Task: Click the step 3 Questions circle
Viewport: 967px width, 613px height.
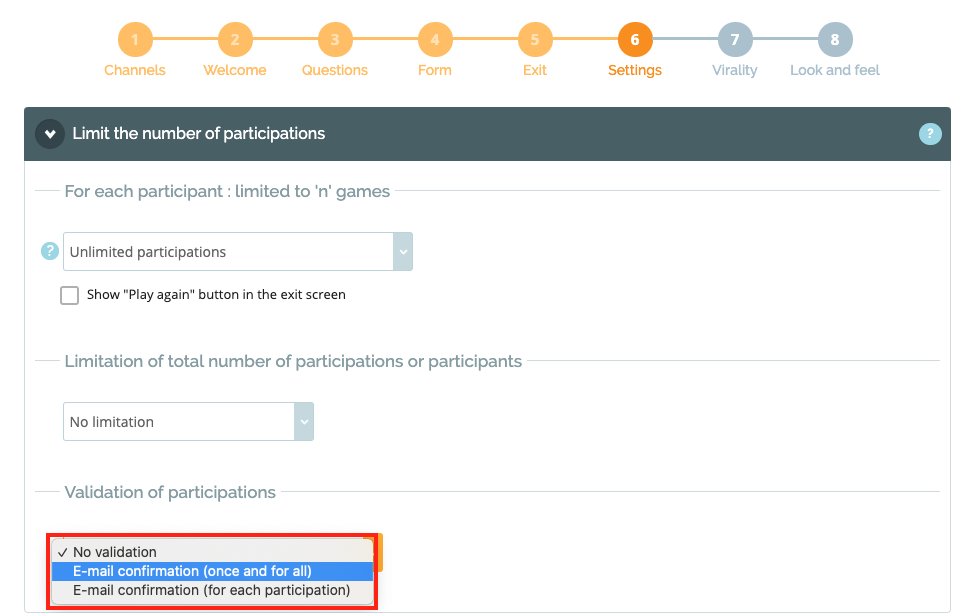Action: coord(335,41)
